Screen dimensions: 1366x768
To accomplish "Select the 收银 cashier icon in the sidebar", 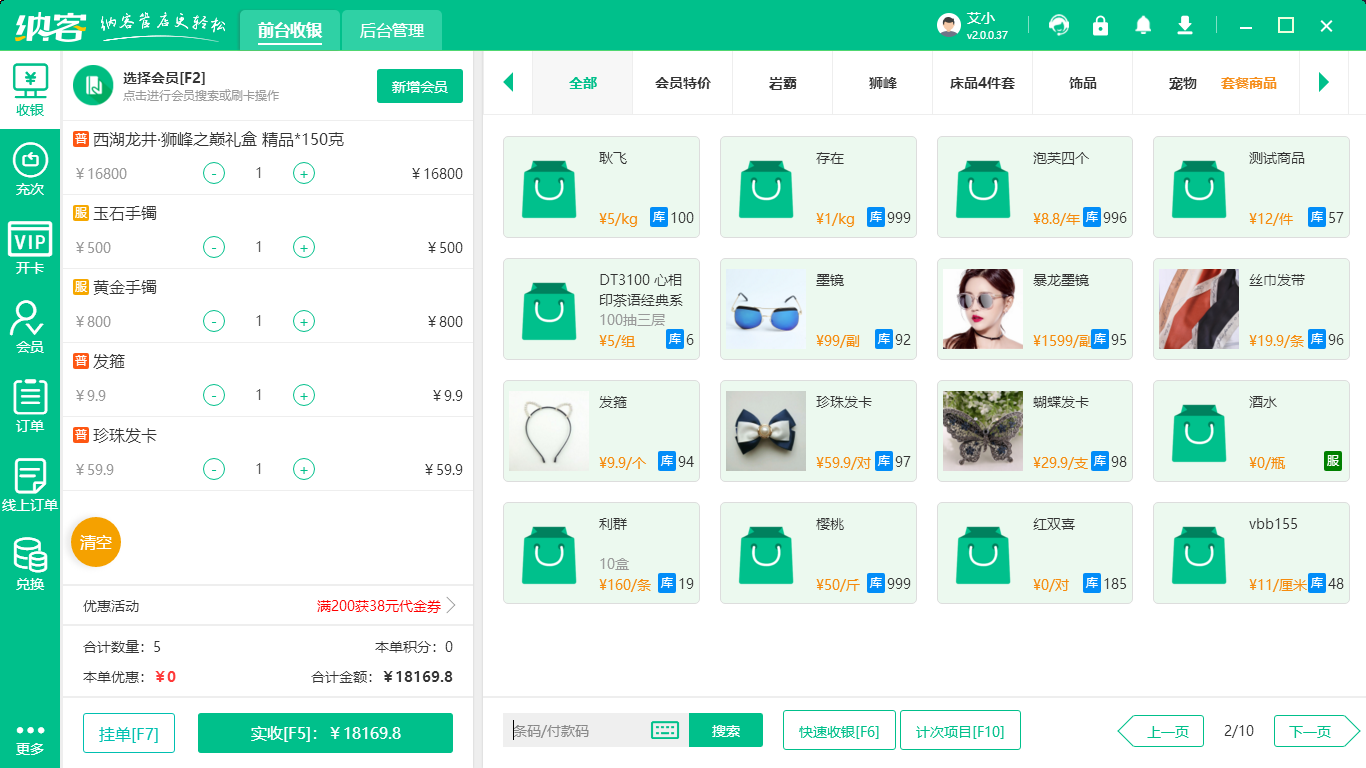I will click(29, 85).
